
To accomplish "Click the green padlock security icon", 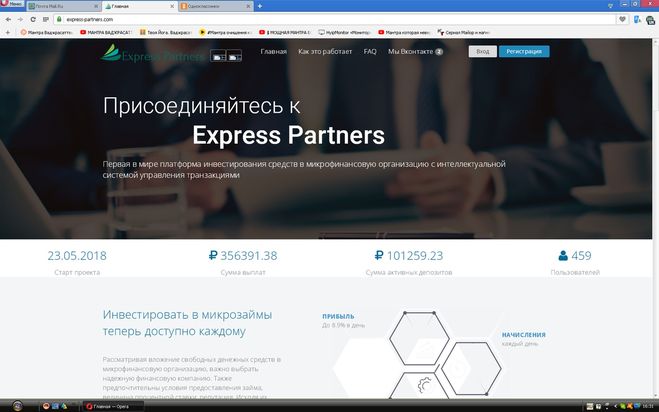I will point(59,19).
